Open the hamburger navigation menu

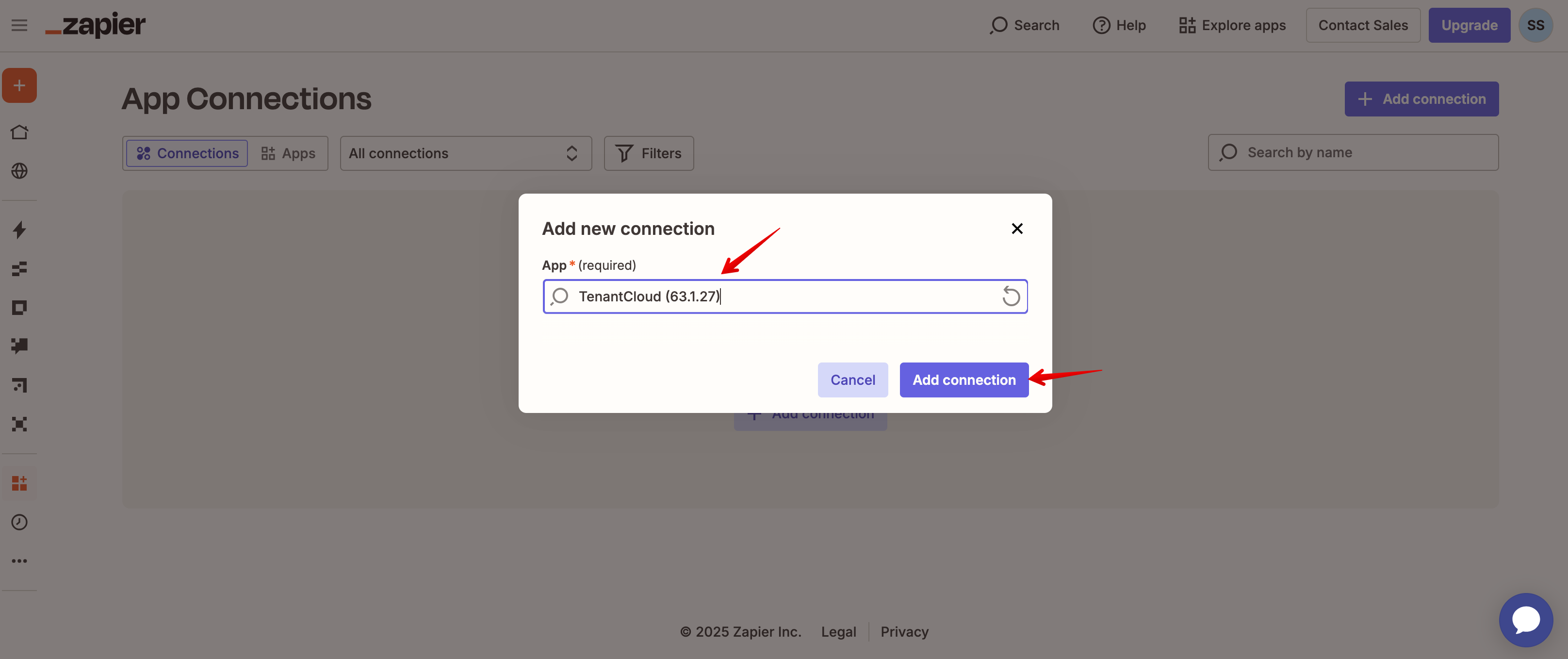(19, 25)
